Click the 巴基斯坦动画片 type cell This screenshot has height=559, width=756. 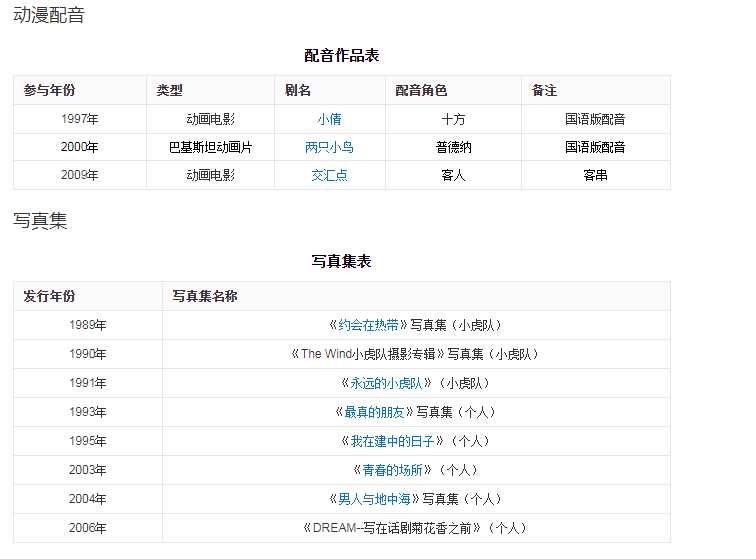tap(210, 147)
